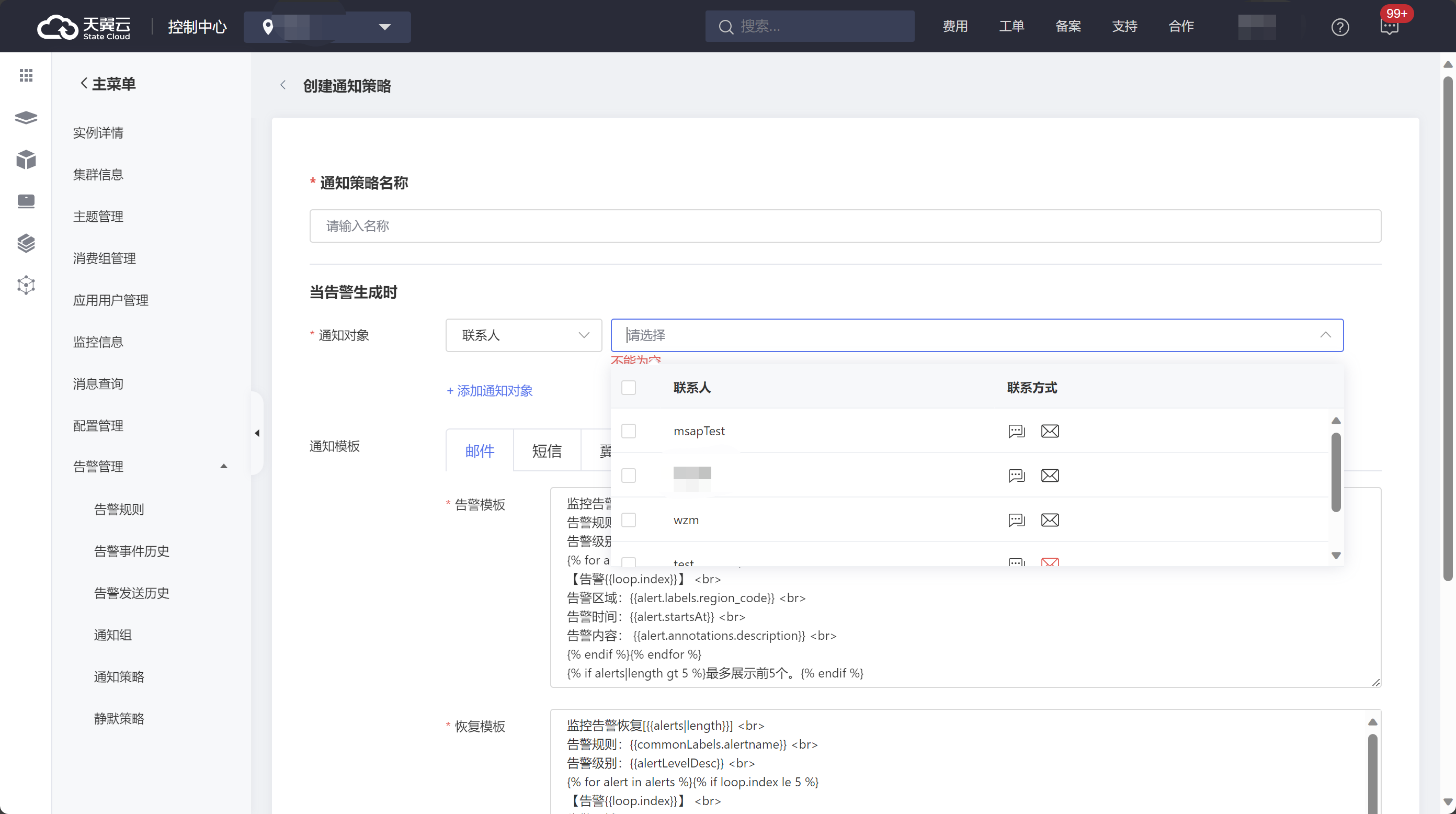Screen dimensions: 1456x814
Task: Click the 恢复模板 text area scrollbar
Action: [x=1372, y=773]
